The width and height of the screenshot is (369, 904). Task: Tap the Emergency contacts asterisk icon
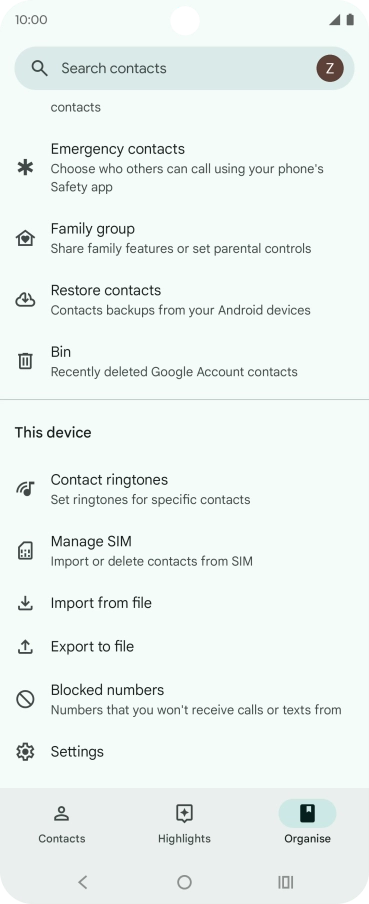pos(25,168)
